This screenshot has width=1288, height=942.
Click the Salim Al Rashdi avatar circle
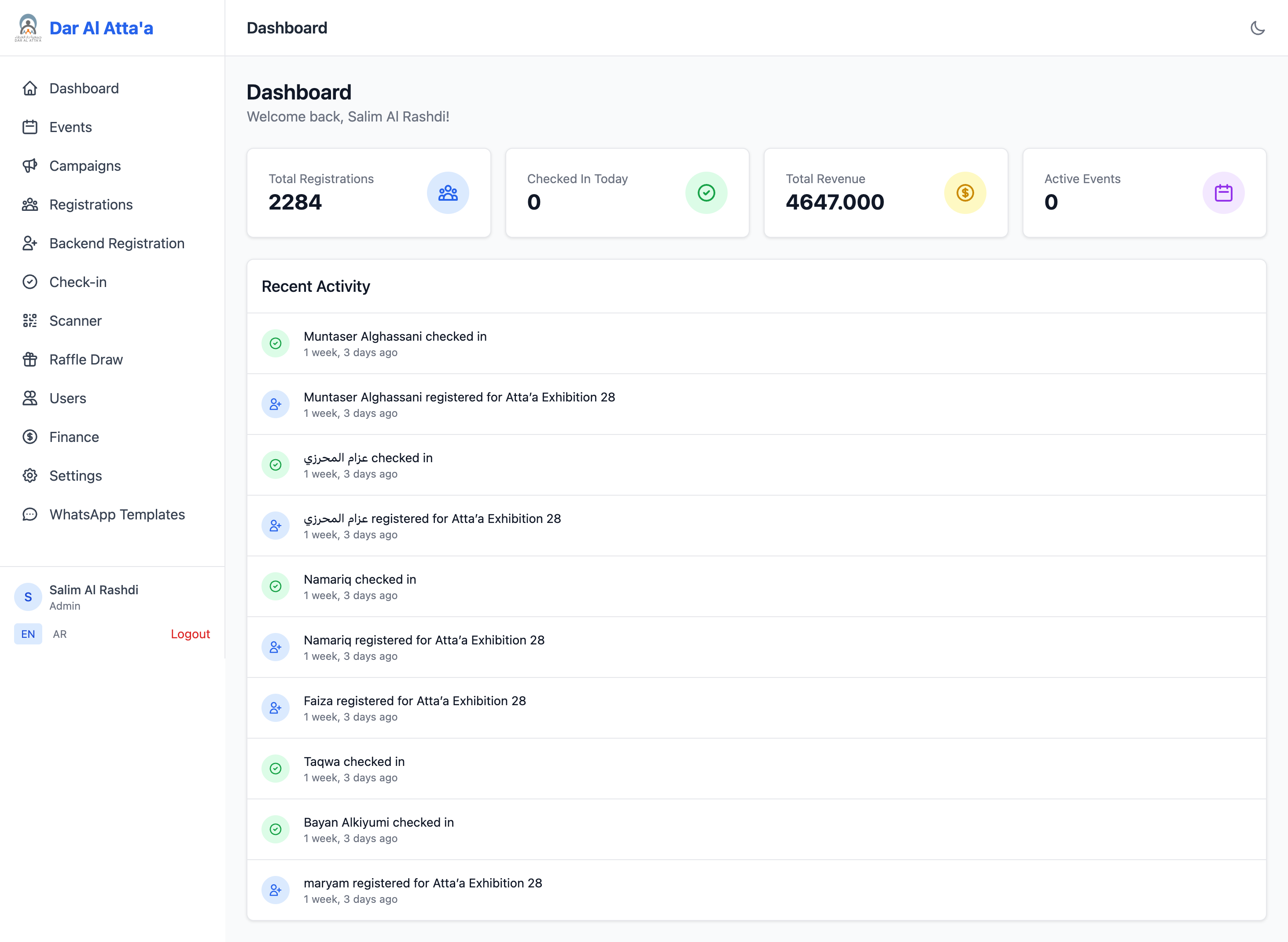[28, 597]
